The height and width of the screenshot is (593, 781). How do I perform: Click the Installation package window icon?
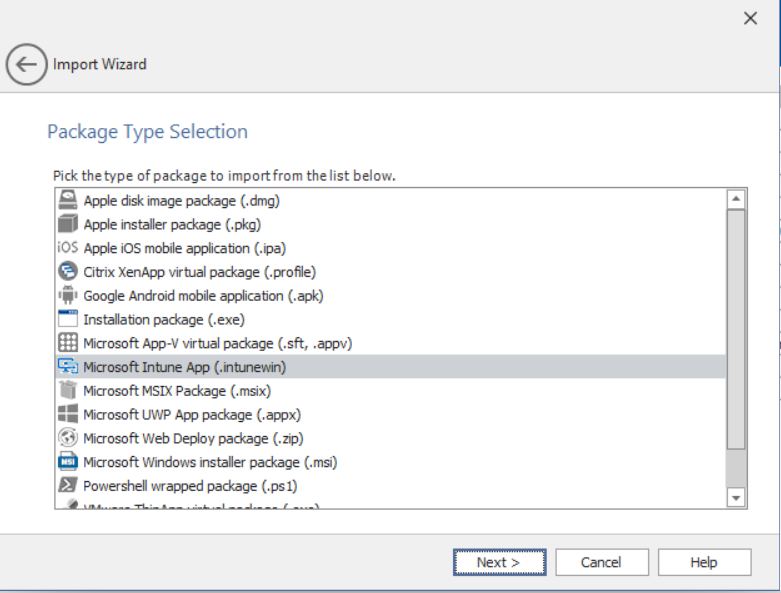coord(68,319)
